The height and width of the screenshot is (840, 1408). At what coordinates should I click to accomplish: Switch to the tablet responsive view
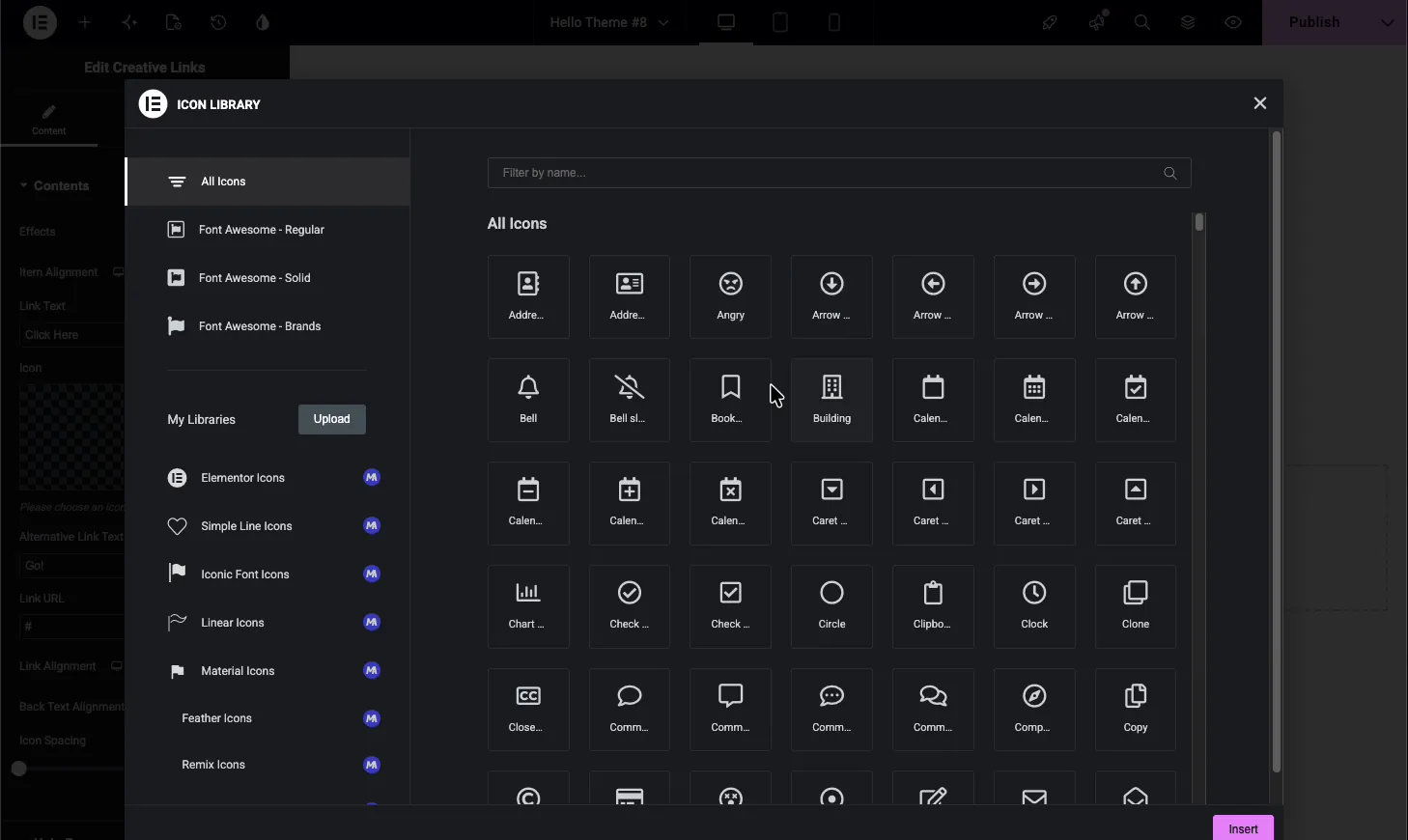click(780, 22)
